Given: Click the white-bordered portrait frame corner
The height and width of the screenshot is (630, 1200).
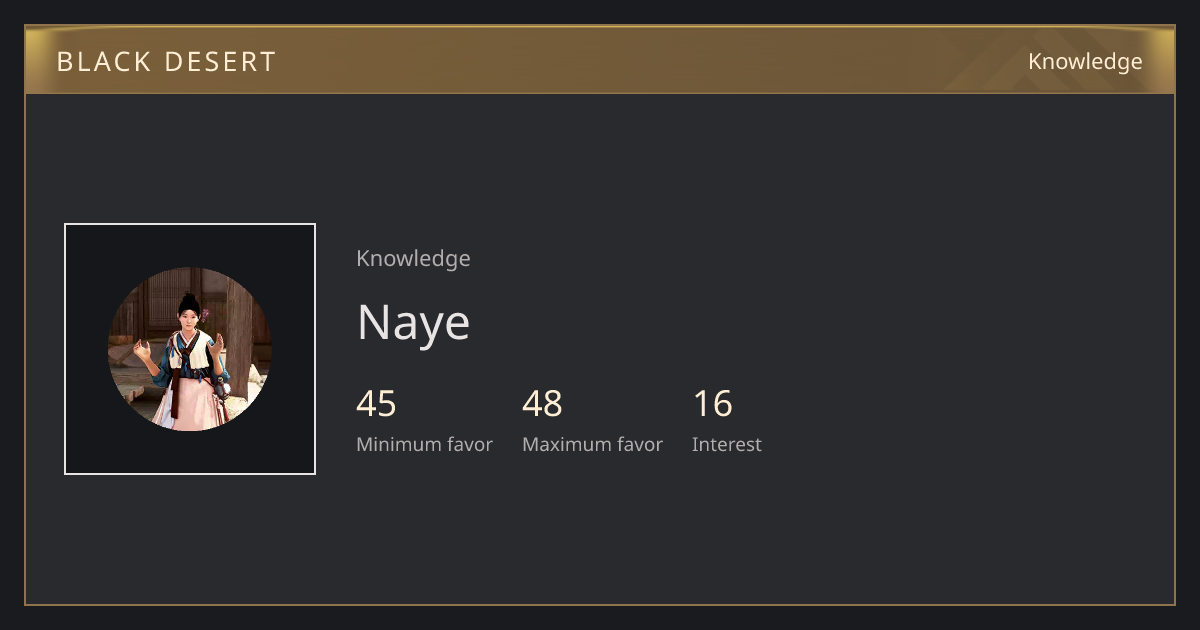Looking at the screenshot, I should click(67, 226).
